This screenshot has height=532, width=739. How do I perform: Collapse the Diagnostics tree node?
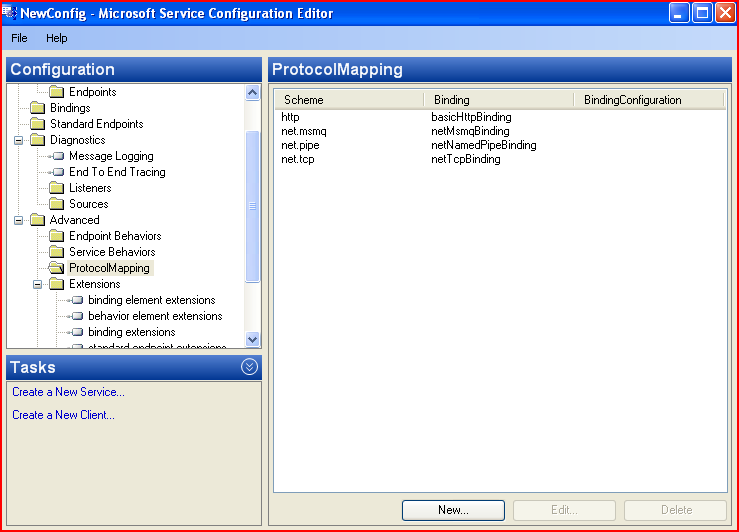click(18, 140)
